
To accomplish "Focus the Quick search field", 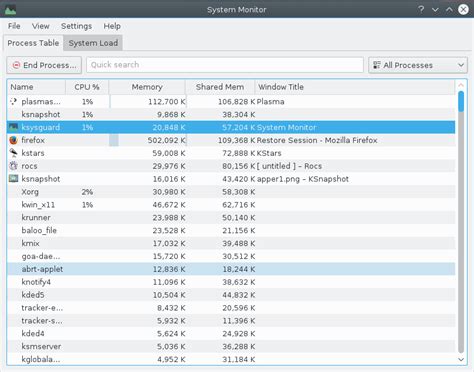I will coord(225,65).
